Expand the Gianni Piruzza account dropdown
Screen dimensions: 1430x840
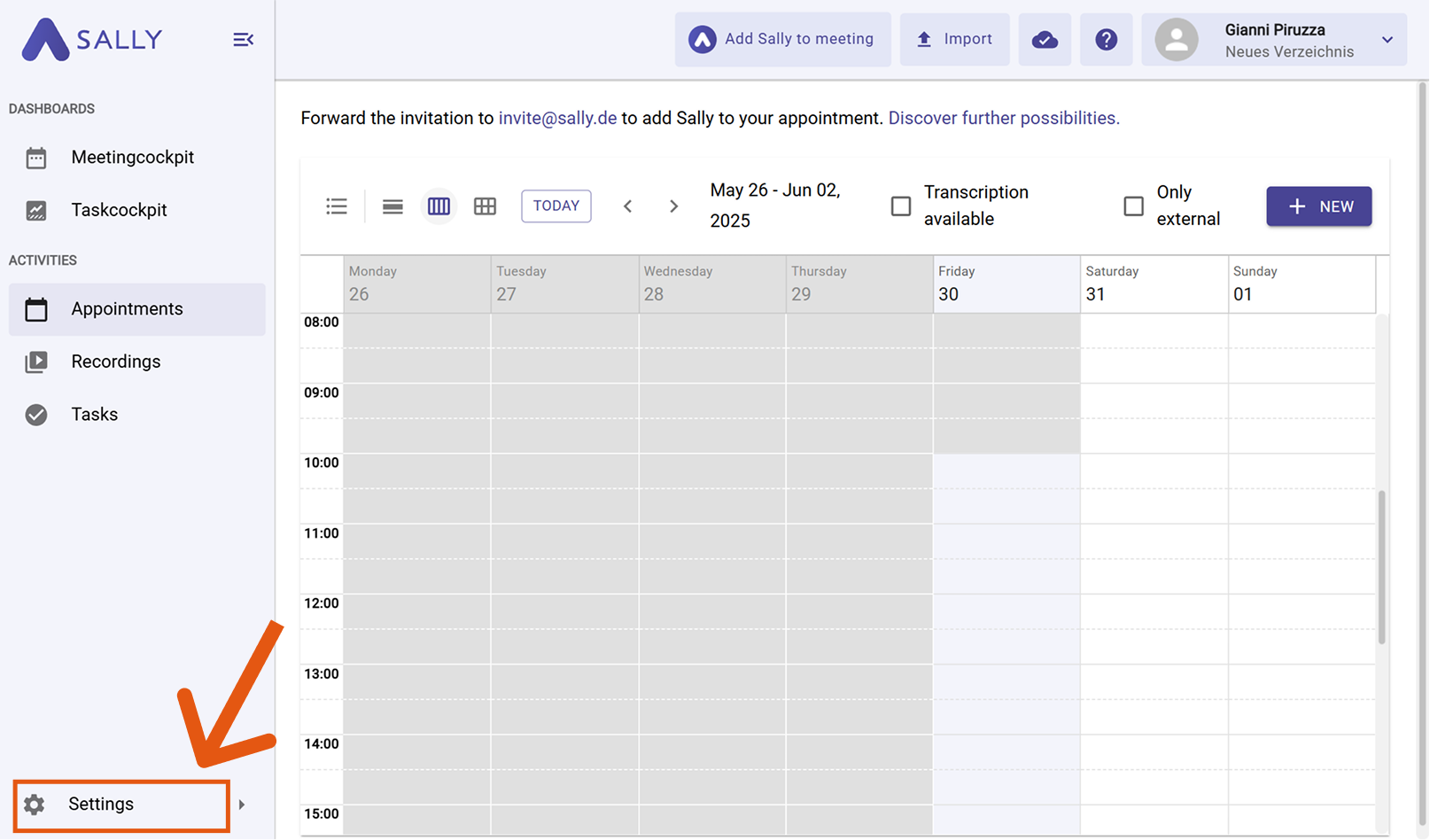tap(1387, 40)
